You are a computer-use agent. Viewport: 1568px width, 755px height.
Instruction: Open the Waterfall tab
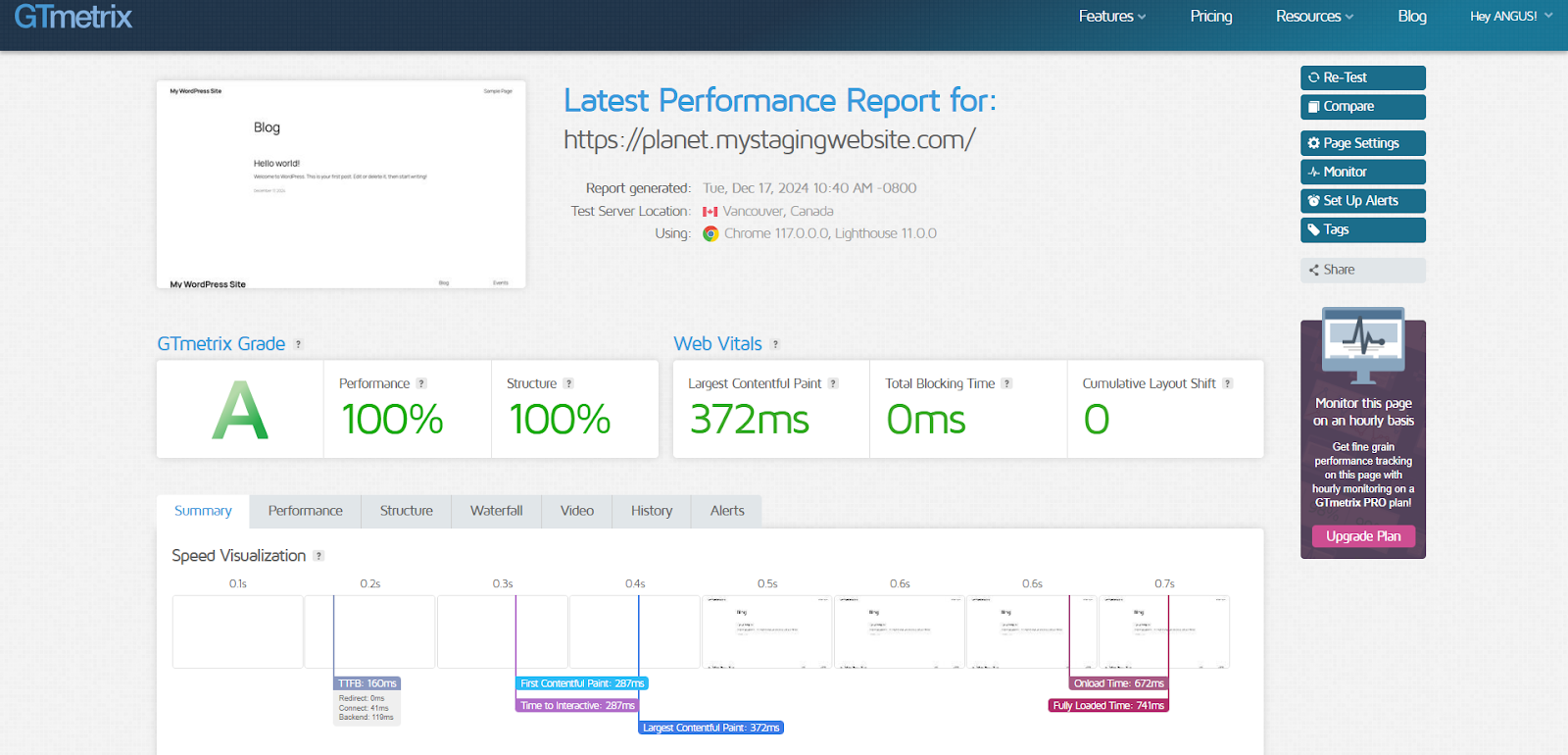point(497,511)
